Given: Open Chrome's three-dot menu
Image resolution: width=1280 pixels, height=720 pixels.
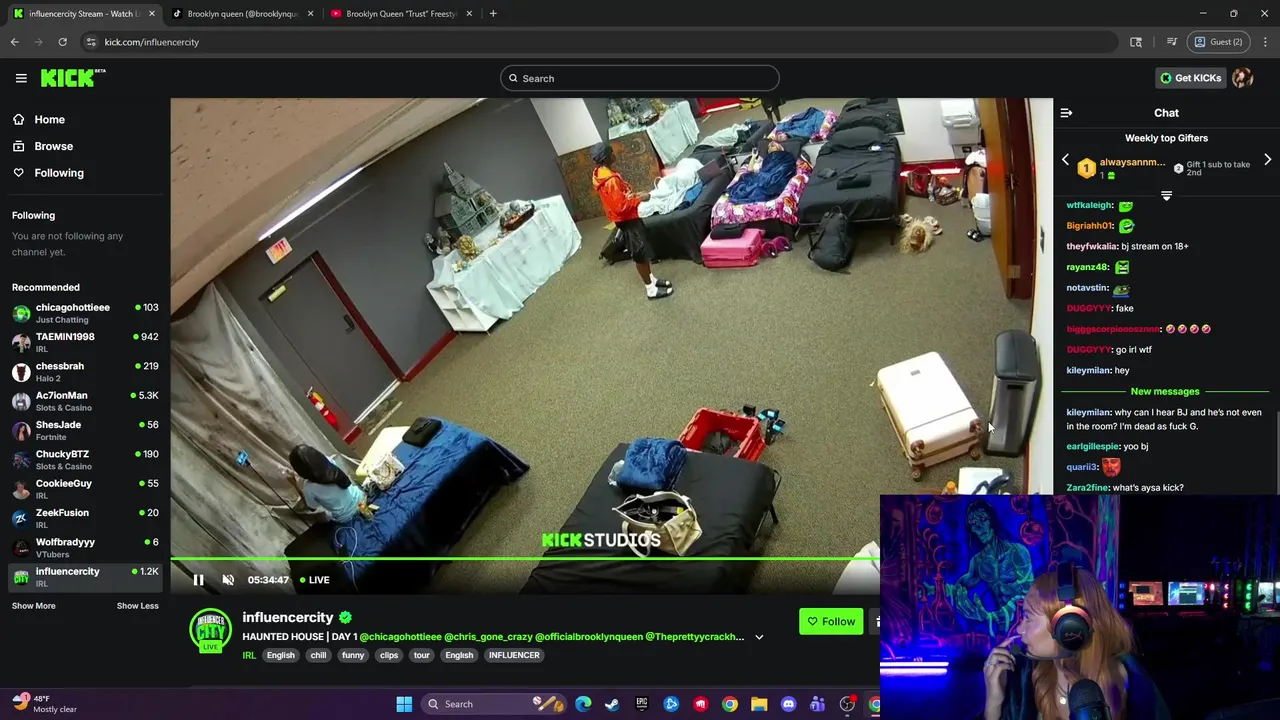Looking at the screenshot, I should click(x=1265, y=42).
